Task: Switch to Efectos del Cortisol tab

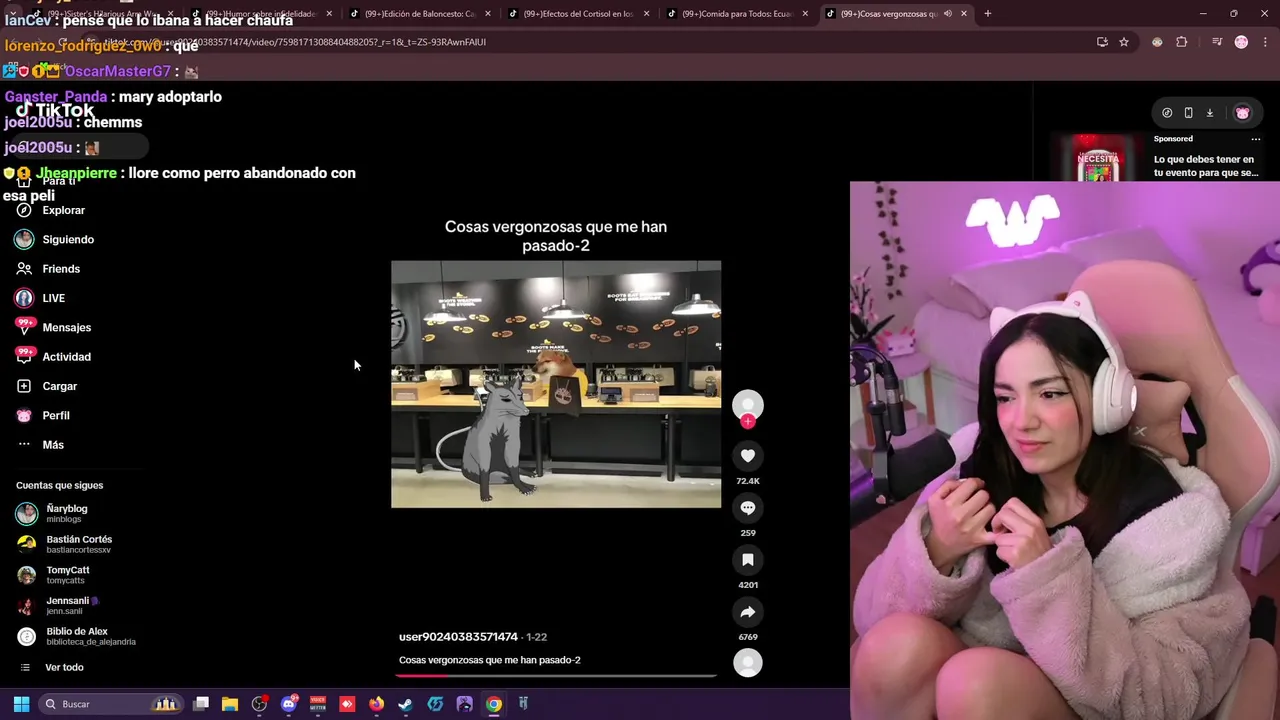Action: (x=577, y=14)
